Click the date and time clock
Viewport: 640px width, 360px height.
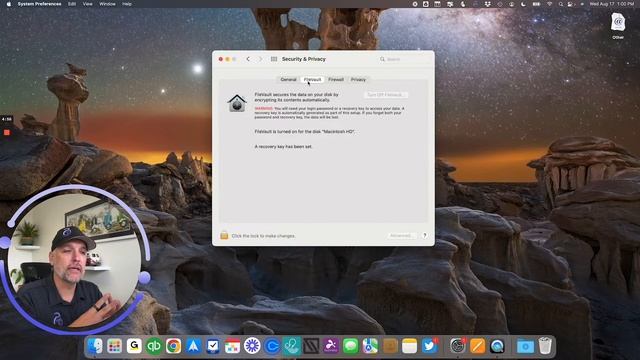pos(611,4)
